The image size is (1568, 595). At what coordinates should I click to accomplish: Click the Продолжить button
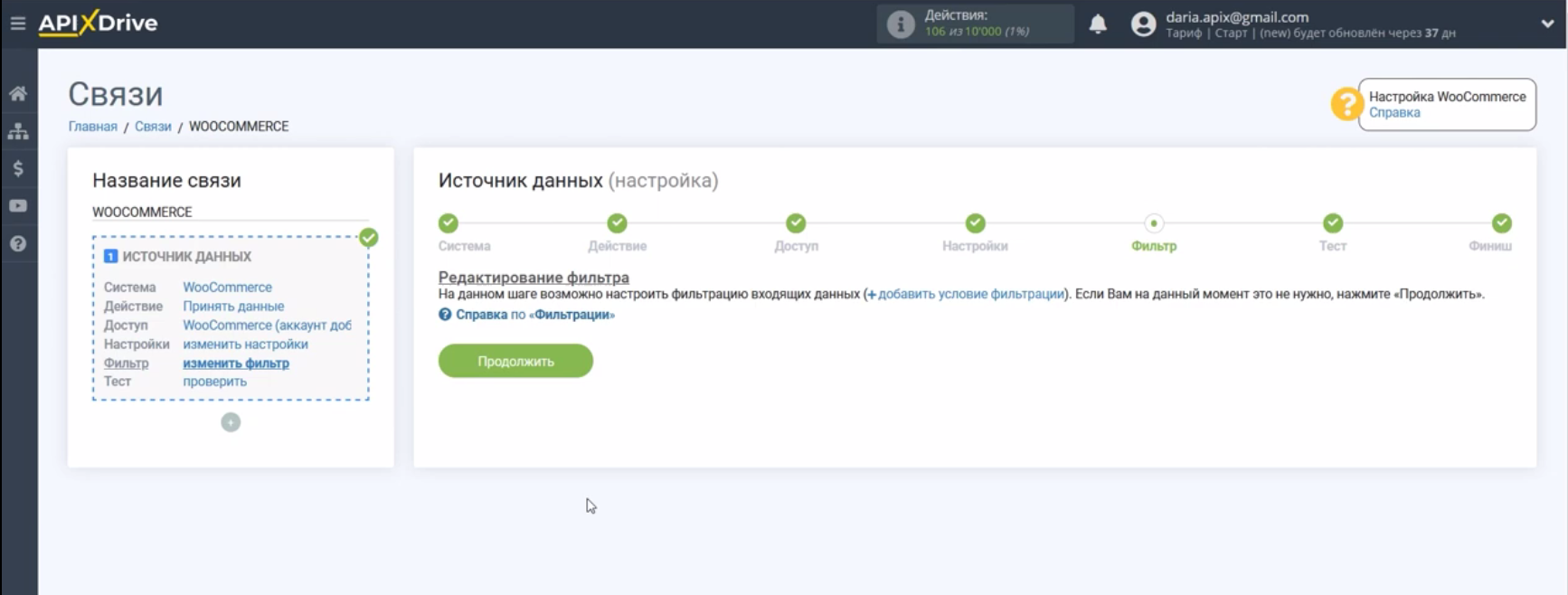pos(515,361)
